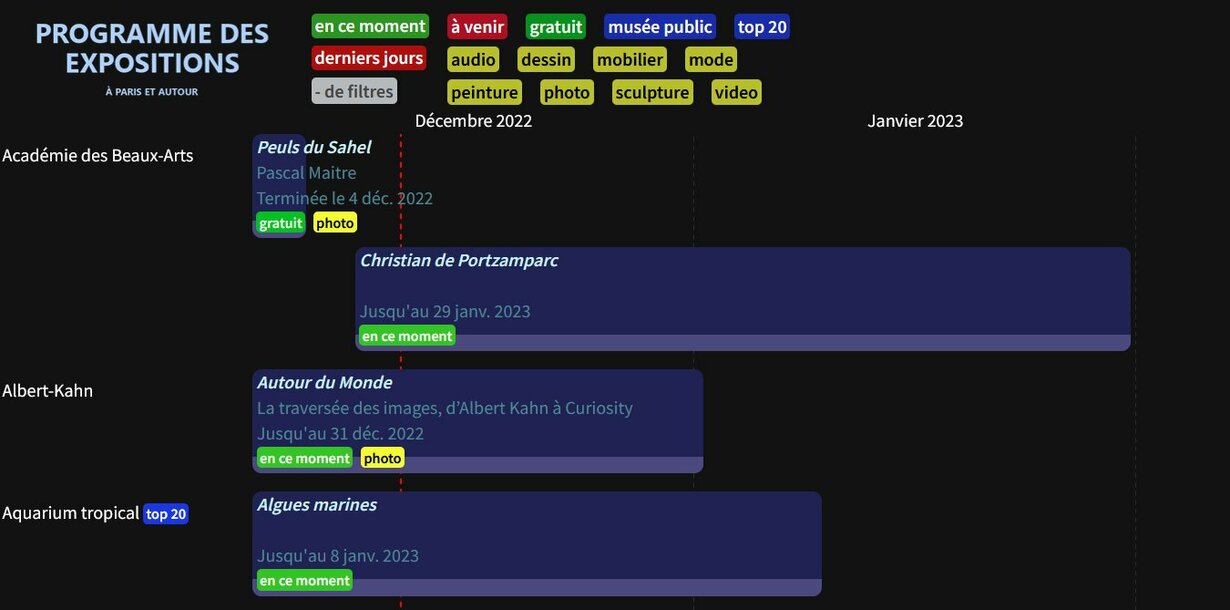Select the "mobilier" category filter

pos(630,60)
